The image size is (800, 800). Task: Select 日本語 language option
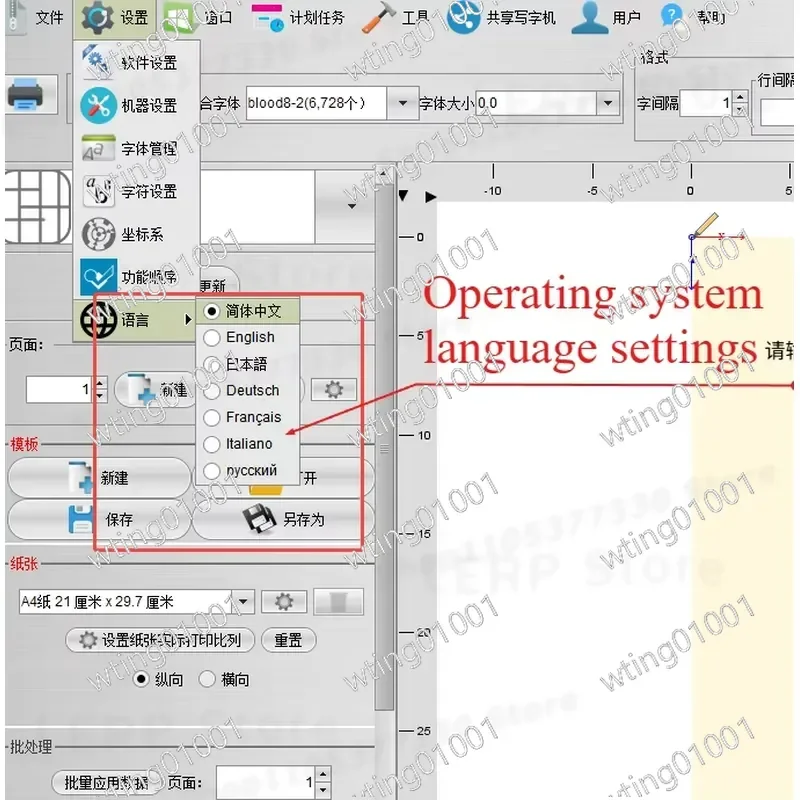(248, 364)
